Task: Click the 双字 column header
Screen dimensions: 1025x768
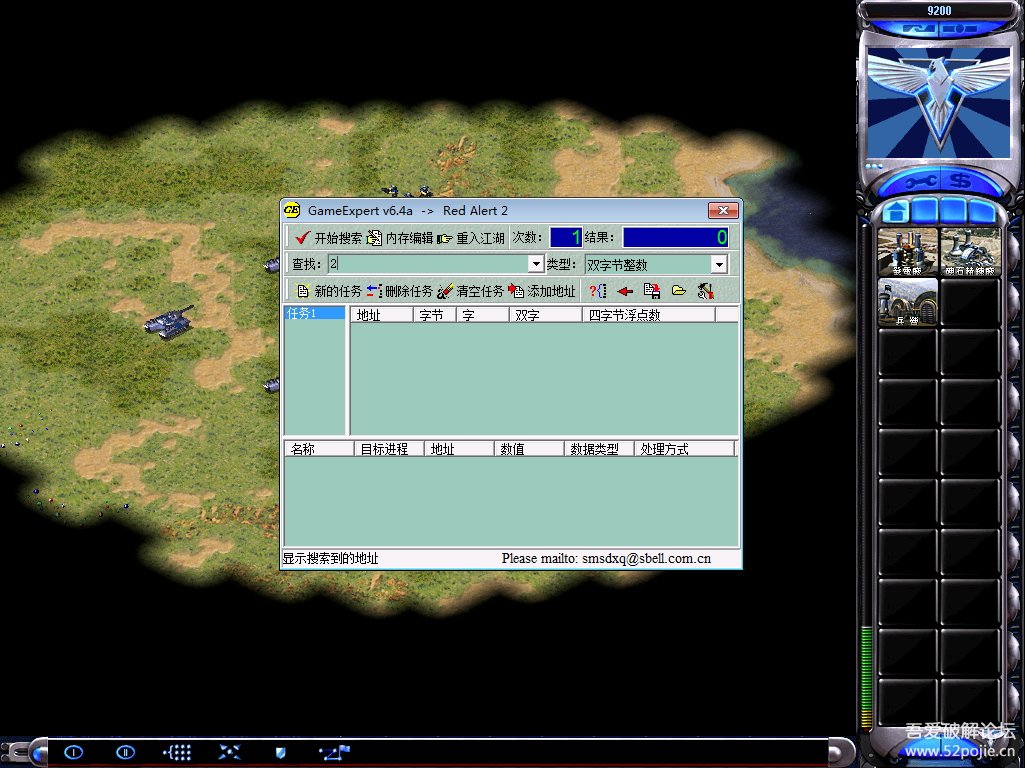Action: point(545,315)
